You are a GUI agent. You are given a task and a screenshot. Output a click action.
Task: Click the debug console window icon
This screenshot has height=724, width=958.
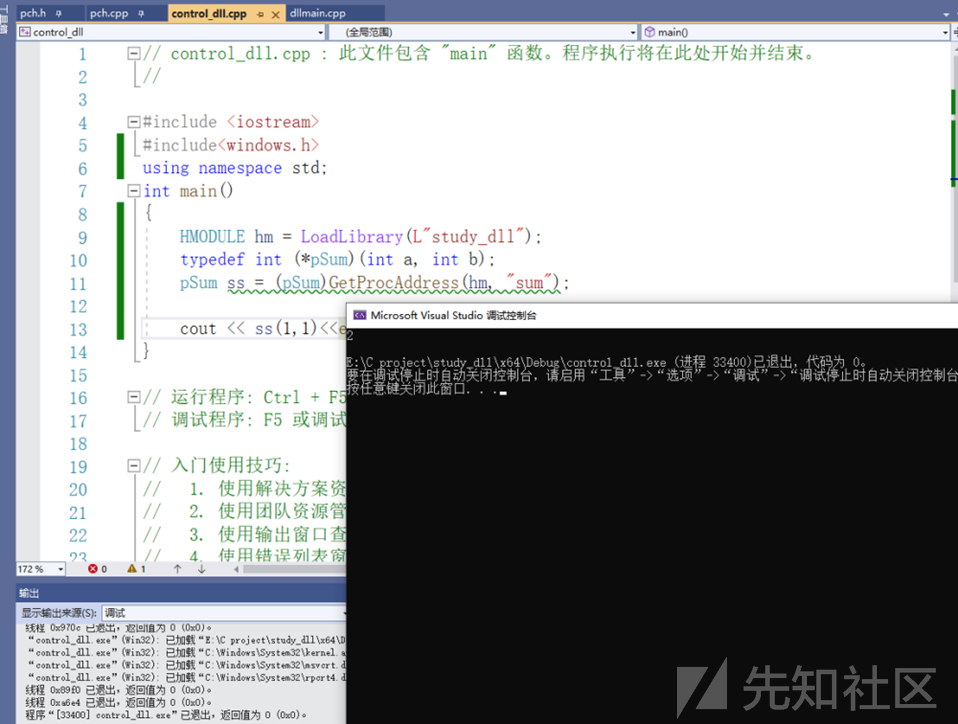tap(360, 315)
